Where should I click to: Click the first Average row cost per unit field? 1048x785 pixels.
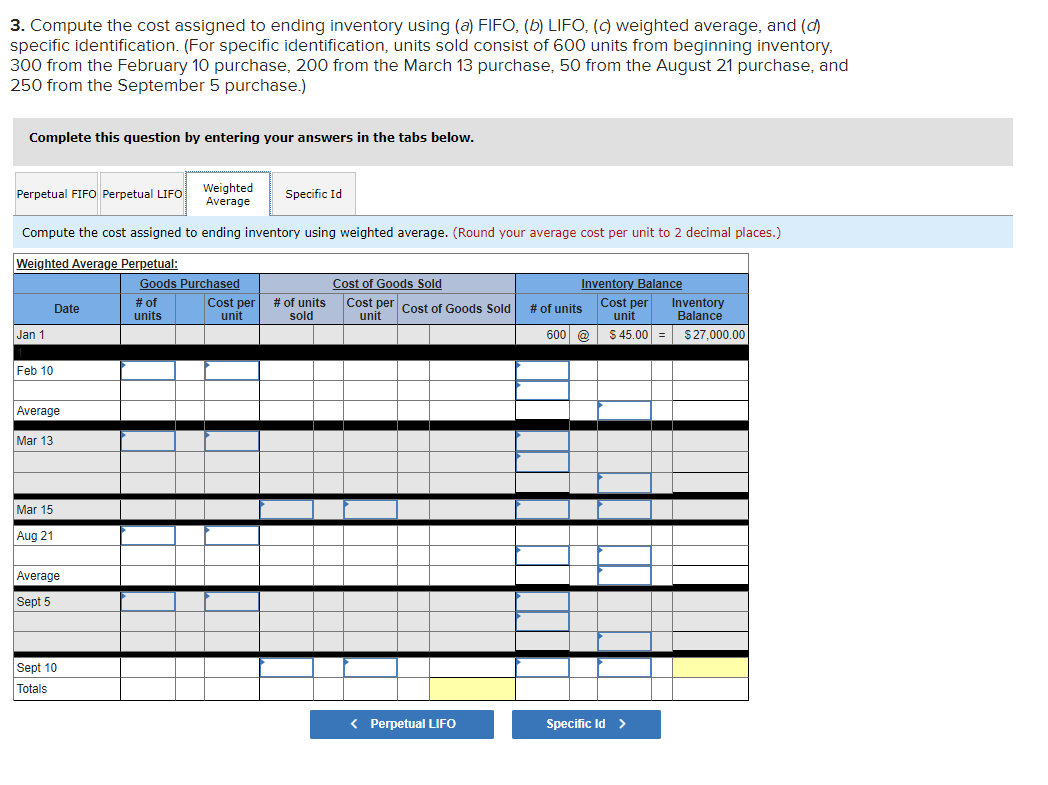tap(624, 409)
